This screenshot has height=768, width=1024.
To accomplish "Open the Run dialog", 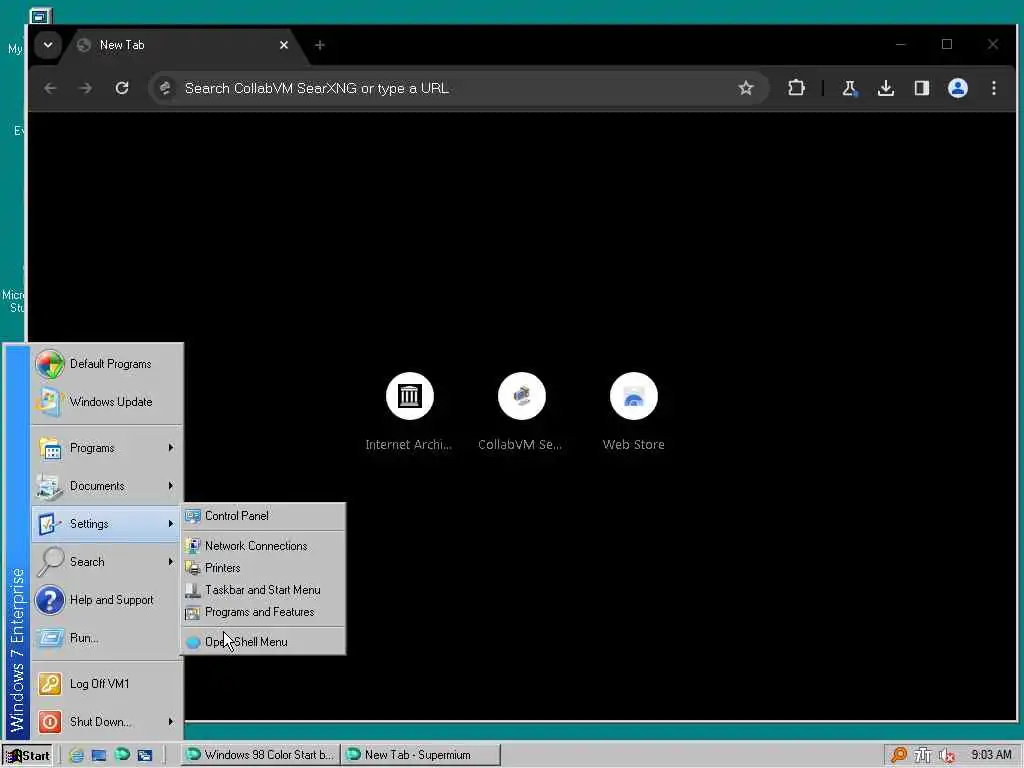I will tap(106, 637).
